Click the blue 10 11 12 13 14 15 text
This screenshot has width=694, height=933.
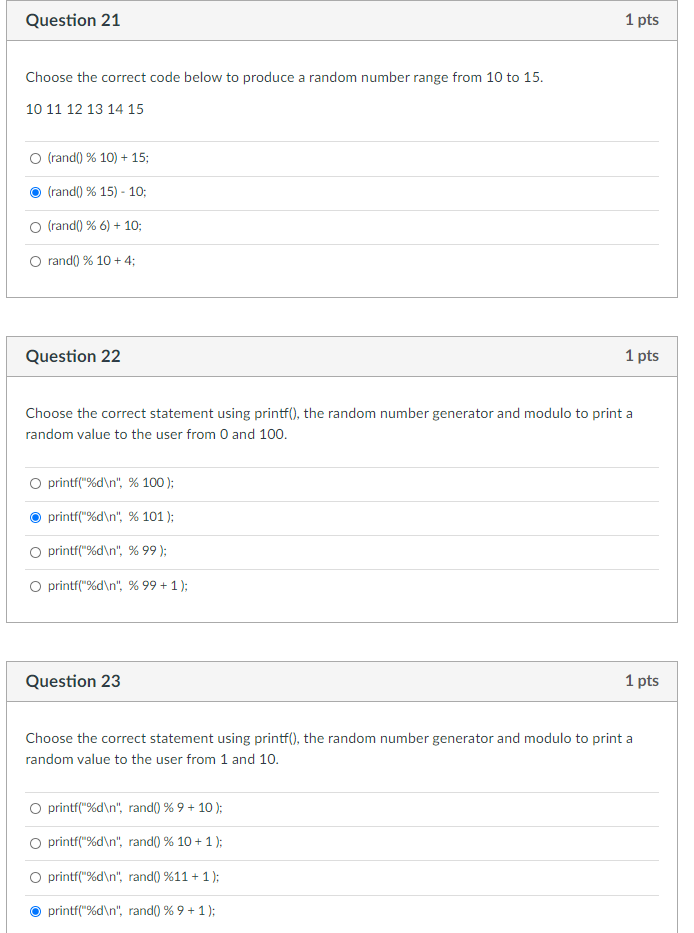click(85, 109)
